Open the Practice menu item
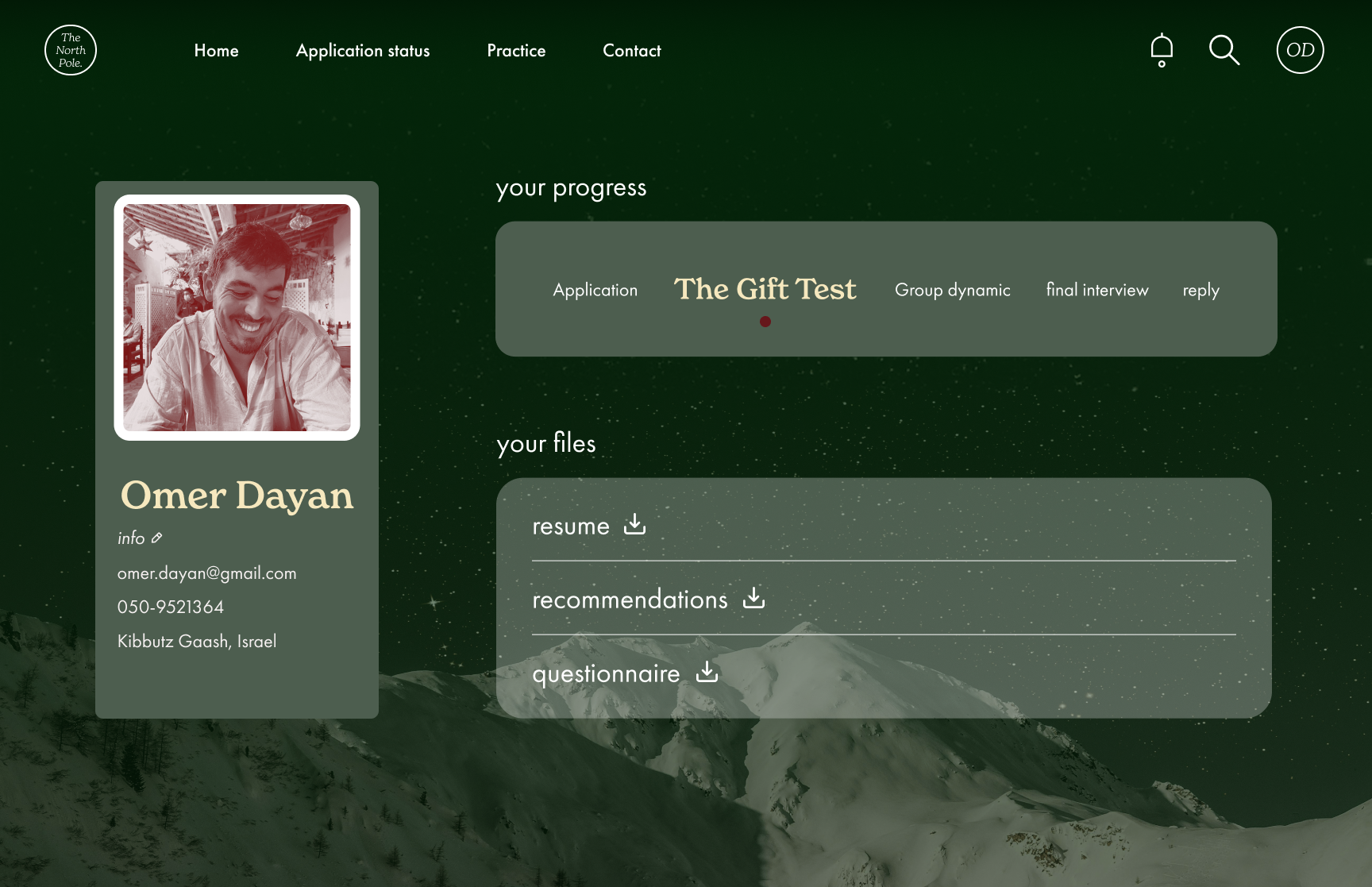 (x=516, y=51)
